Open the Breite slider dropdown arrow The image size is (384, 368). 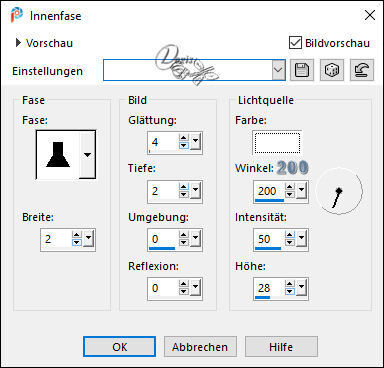point(88,239)
